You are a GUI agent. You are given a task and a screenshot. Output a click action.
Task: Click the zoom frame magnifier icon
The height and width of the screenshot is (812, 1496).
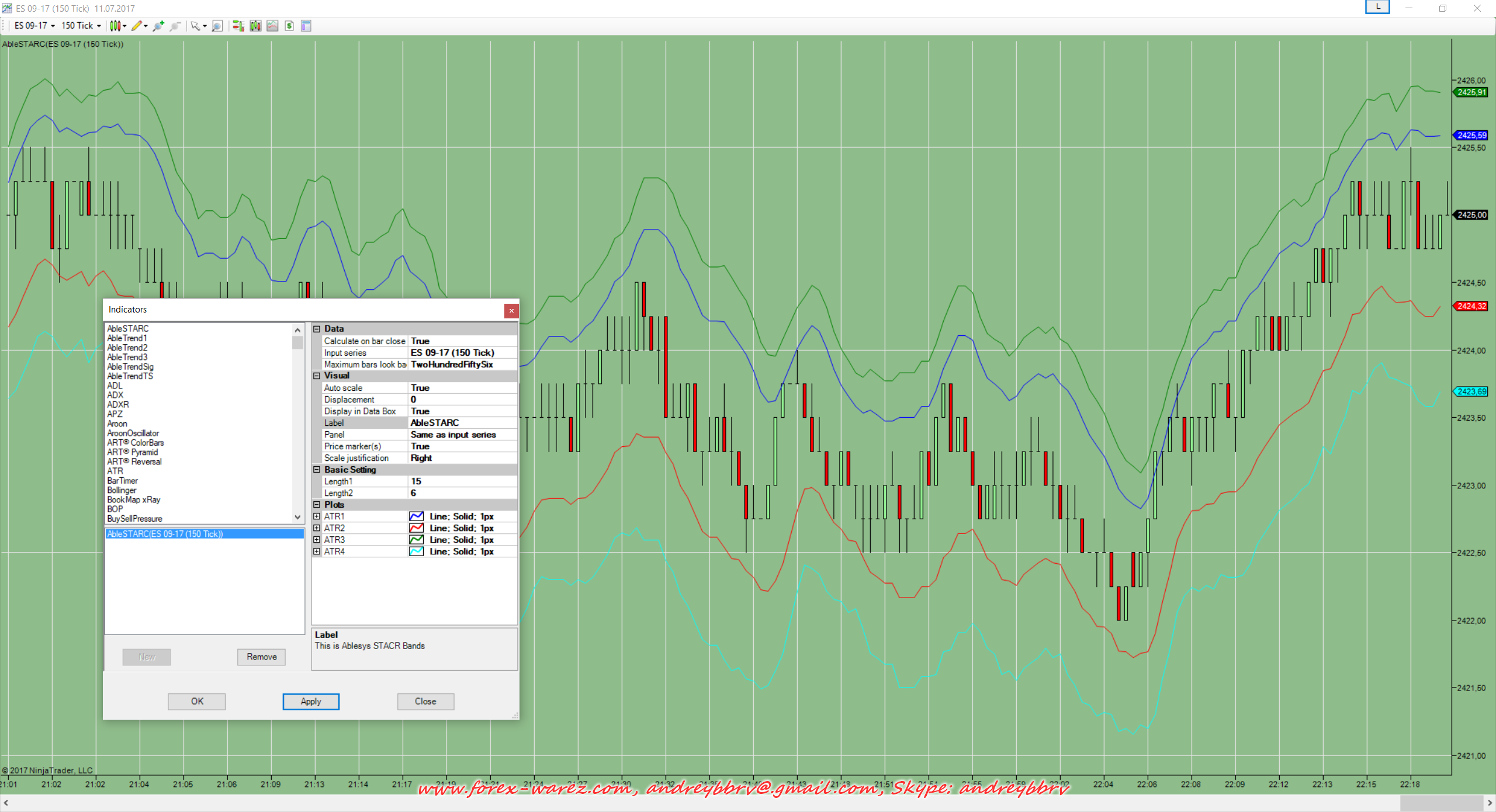(x=217, y=26)
